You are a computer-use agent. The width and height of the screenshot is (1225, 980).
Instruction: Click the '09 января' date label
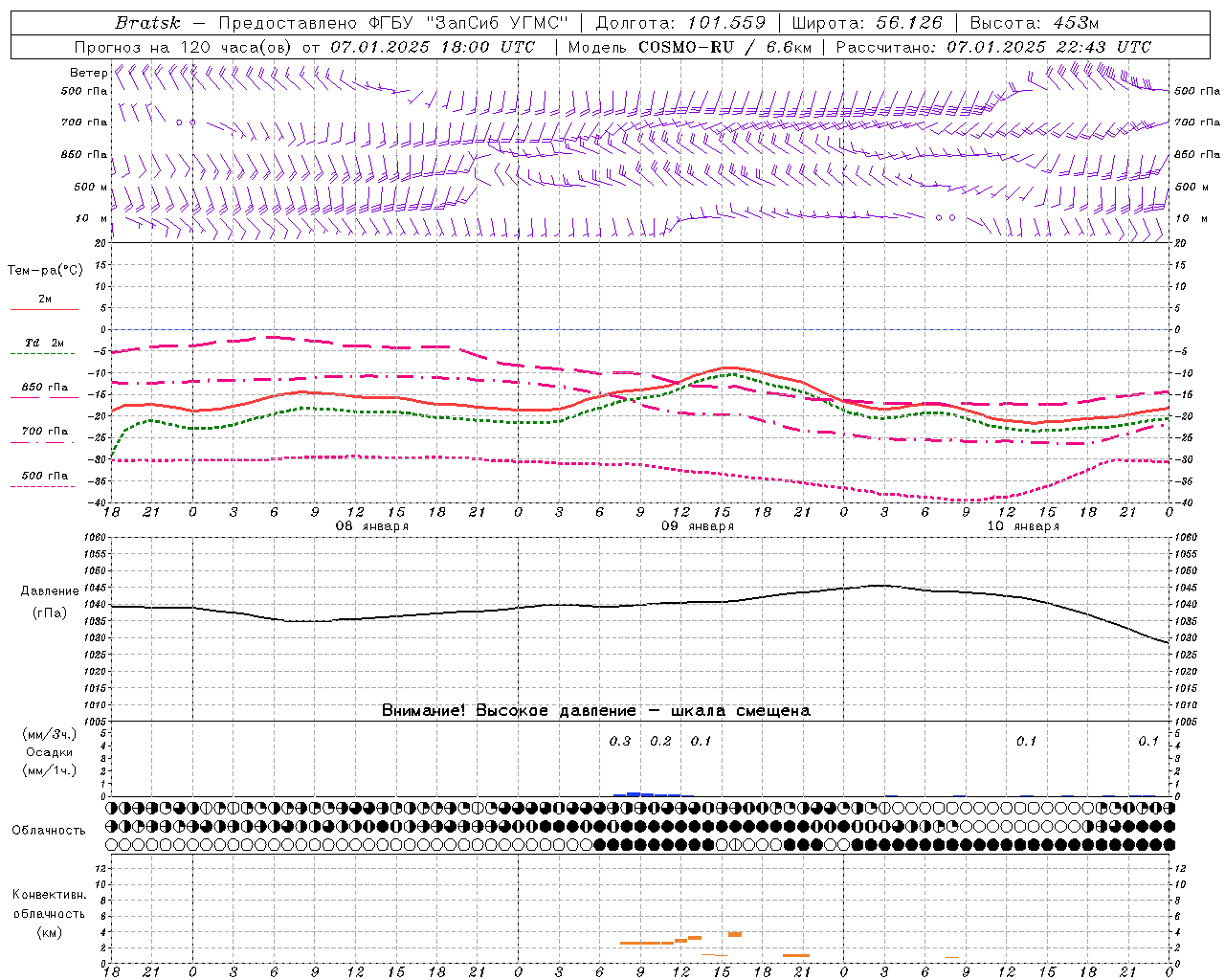pos(698,526)
